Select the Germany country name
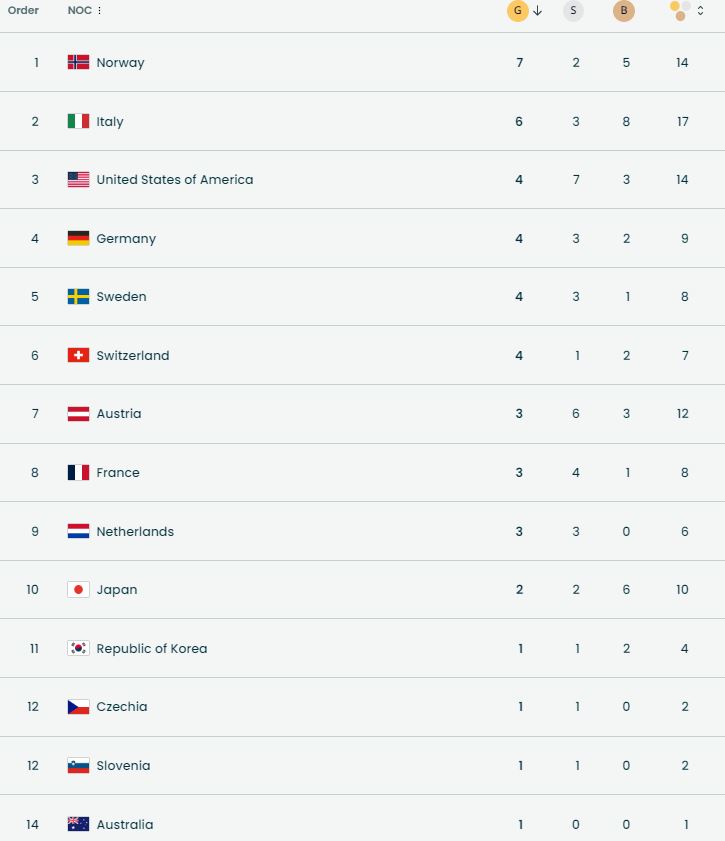The width and height of the screenshot is (725, 841). 126,239
